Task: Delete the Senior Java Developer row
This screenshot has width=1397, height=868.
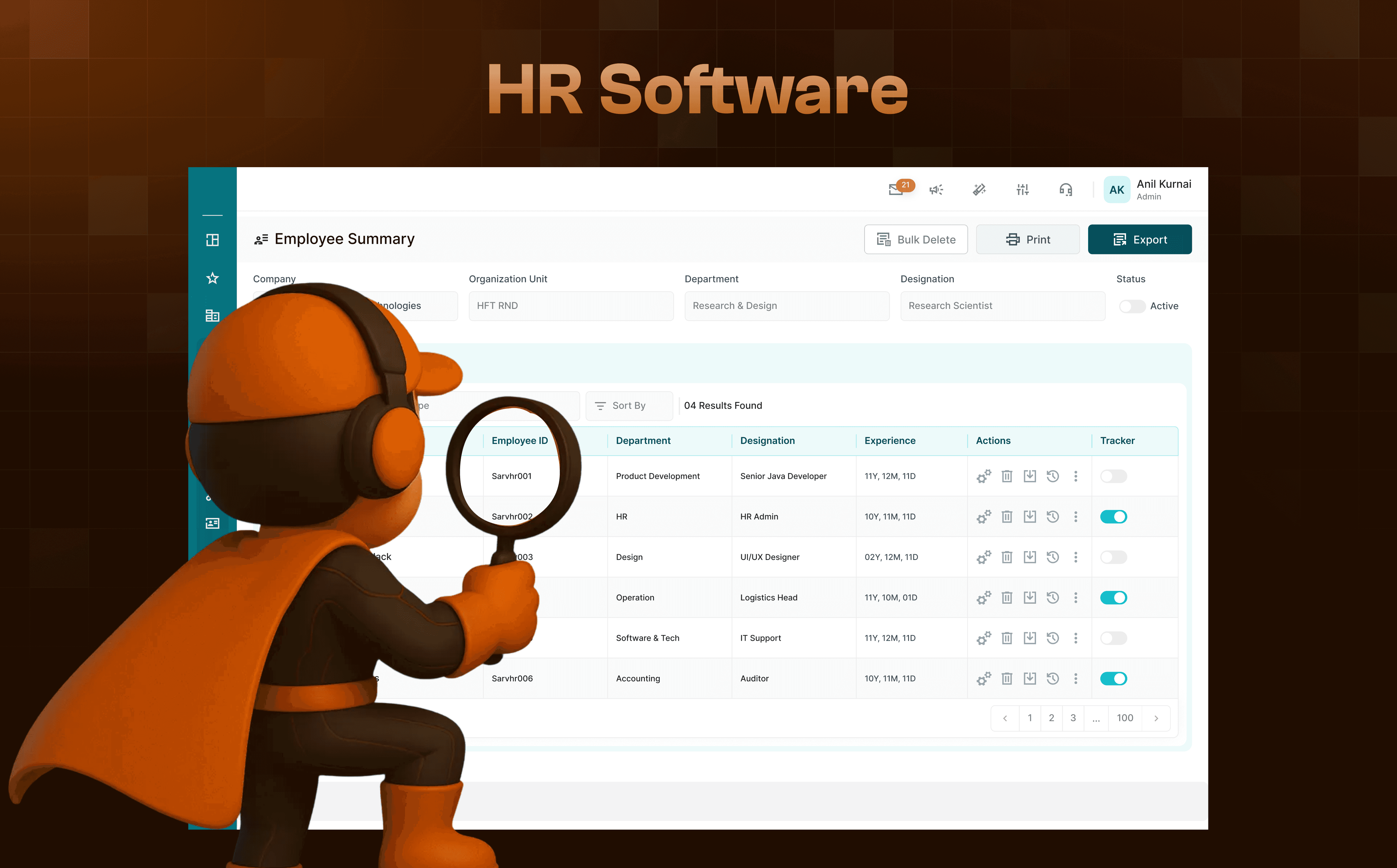Action: pos(1007,476)
